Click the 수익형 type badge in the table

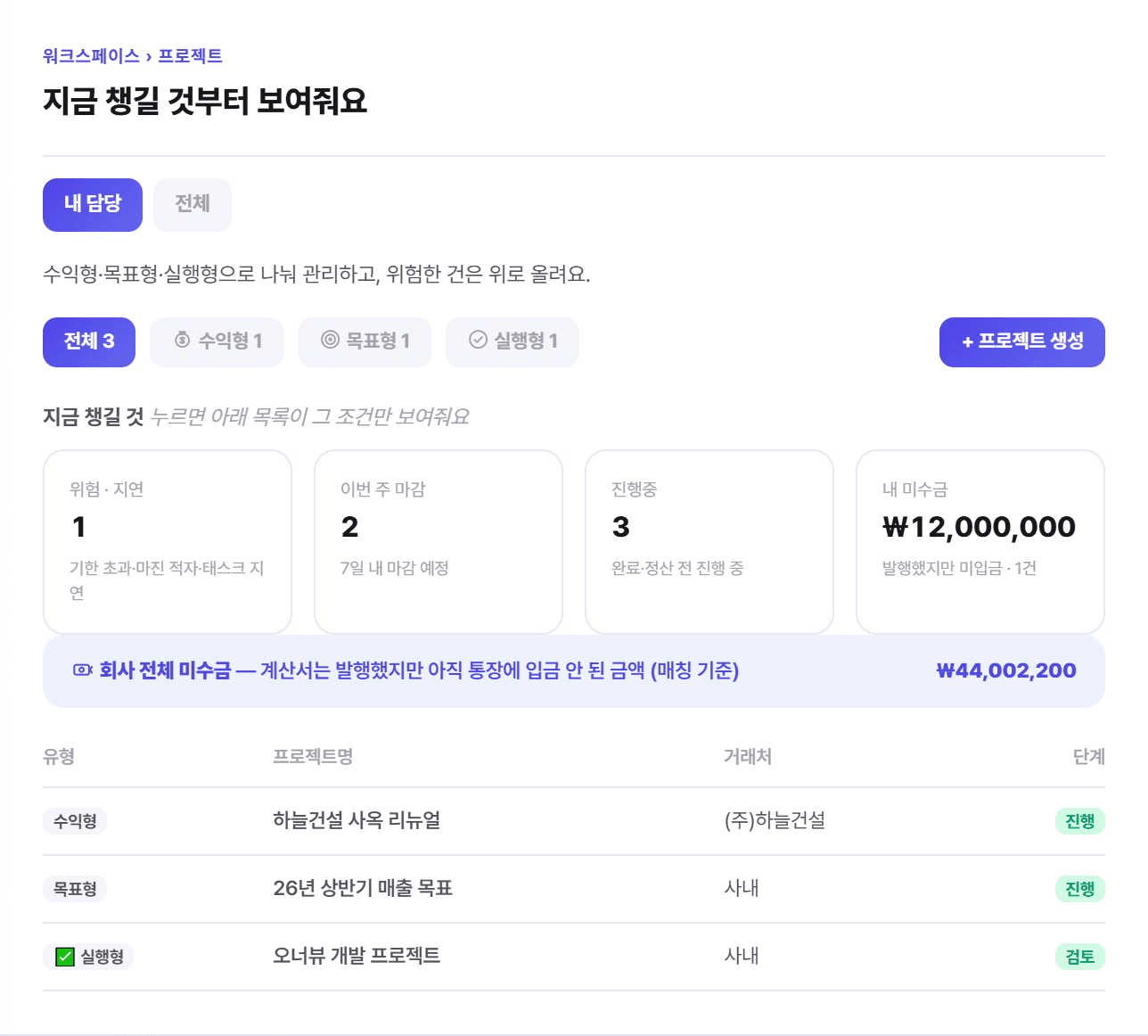75,821
